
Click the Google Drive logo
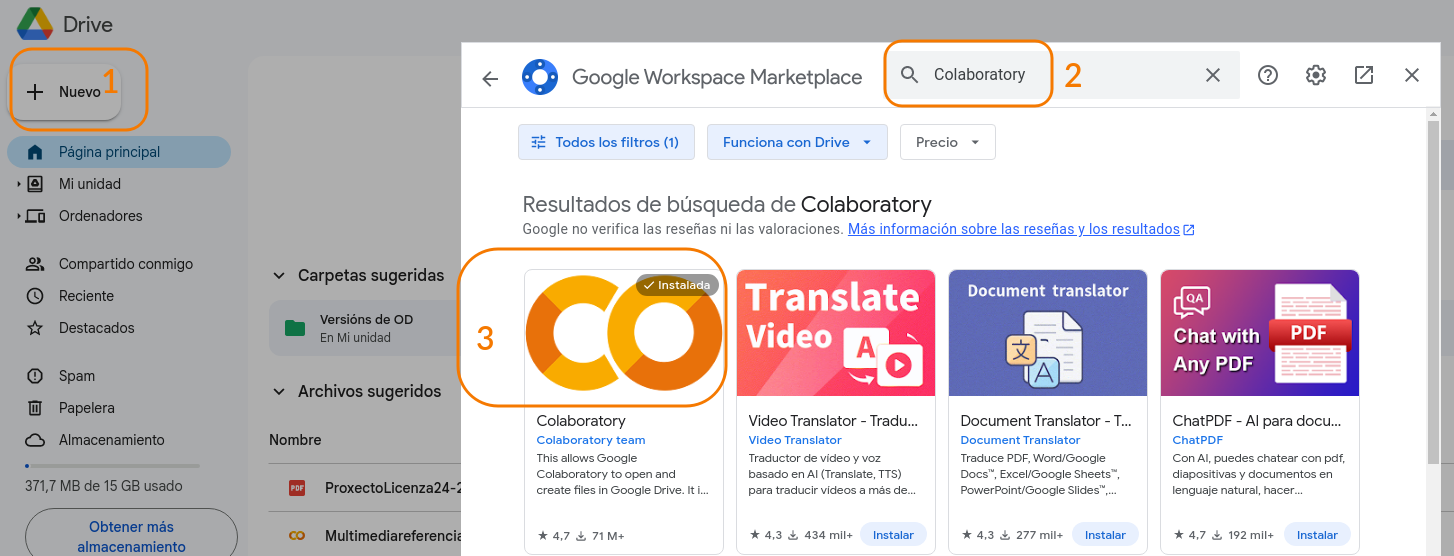coord(35,24)
